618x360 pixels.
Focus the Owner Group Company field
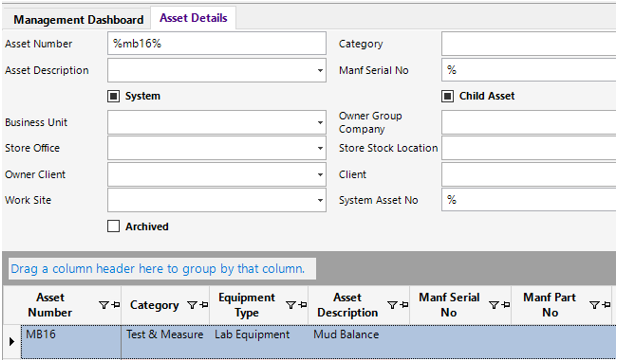click(529, 122)
